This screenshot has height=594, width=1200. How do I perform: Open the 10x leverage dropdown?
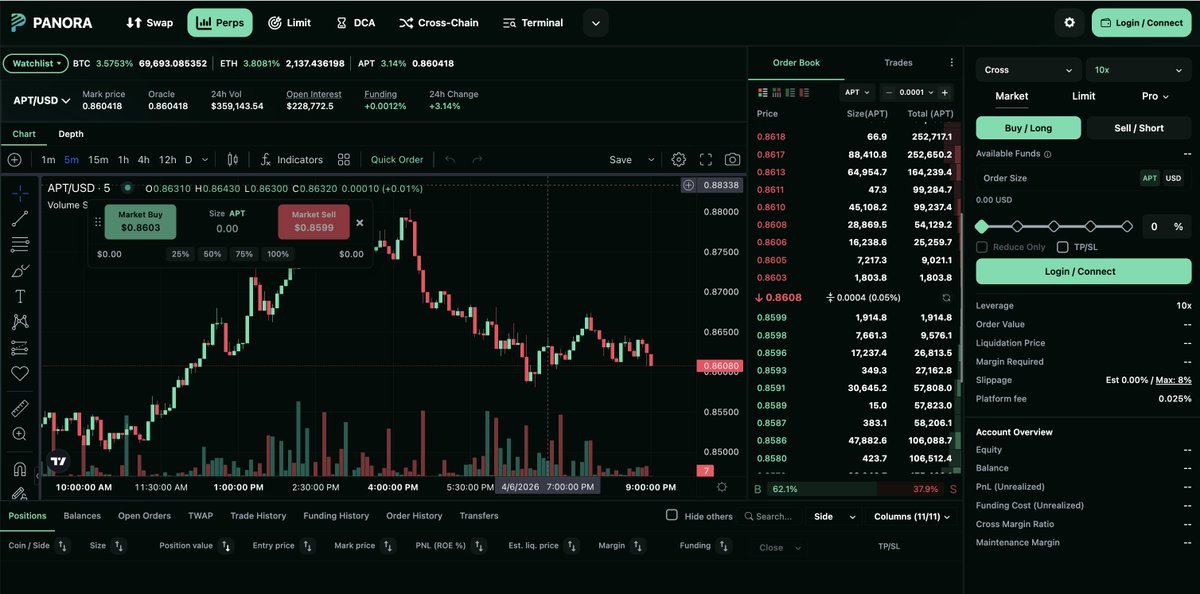[1138, 70]
